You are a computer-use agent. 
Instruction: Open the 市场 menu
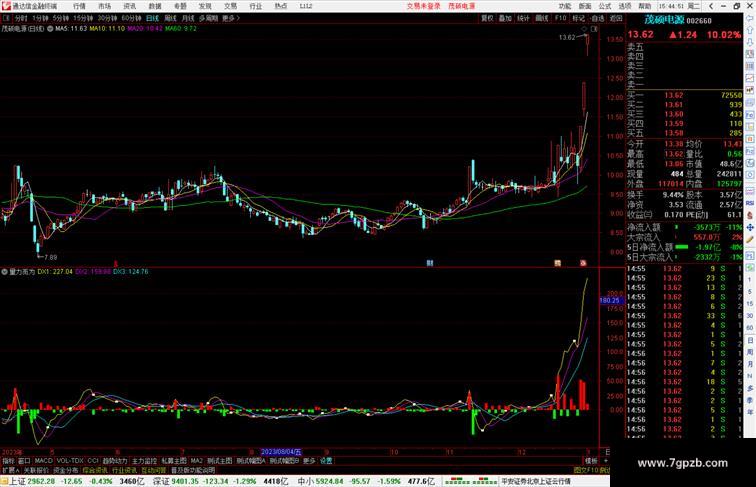pyautogui.click(x=104, y=6)
